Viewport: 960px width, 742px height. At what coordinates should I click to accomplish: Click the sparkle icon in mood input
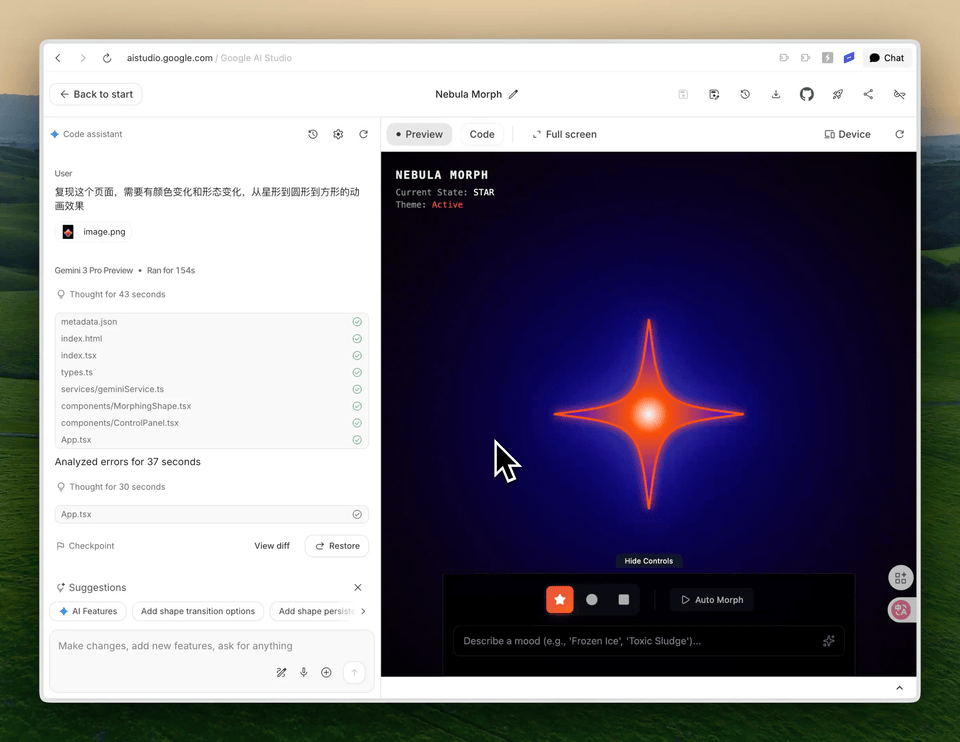coord(828,641)
